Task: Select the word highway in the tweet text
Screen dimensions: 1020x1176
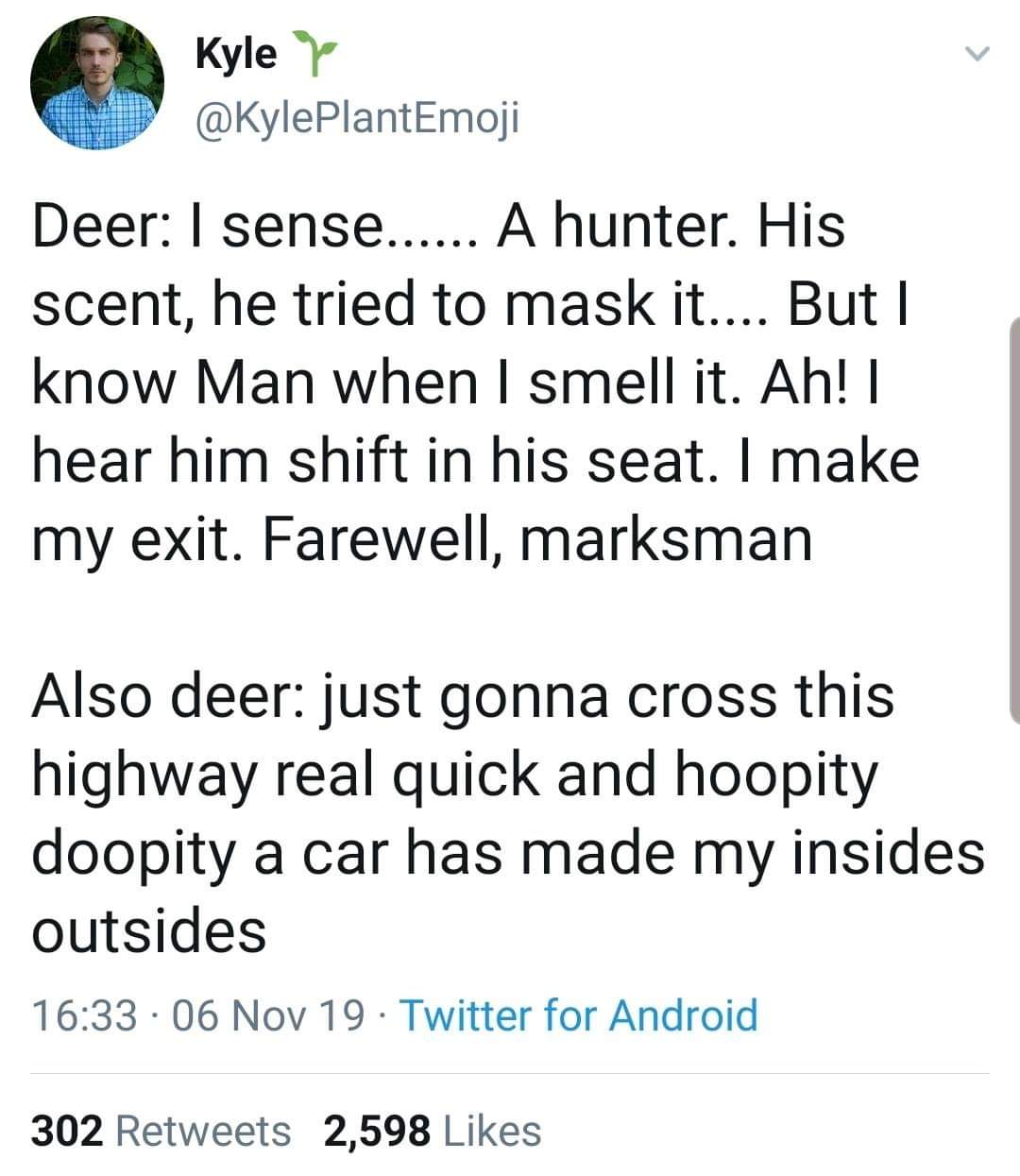Action: (x=140, y=775)
